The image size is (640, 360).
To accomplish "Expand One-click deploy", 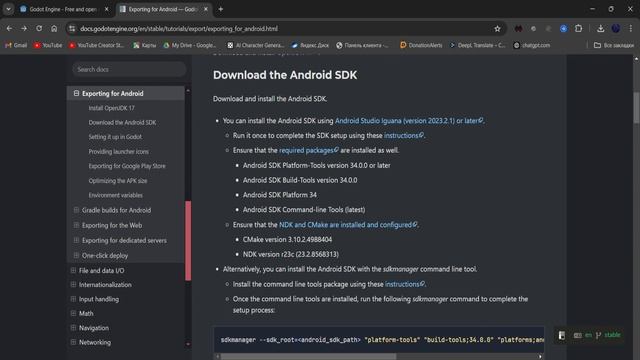I will (76, 256).
